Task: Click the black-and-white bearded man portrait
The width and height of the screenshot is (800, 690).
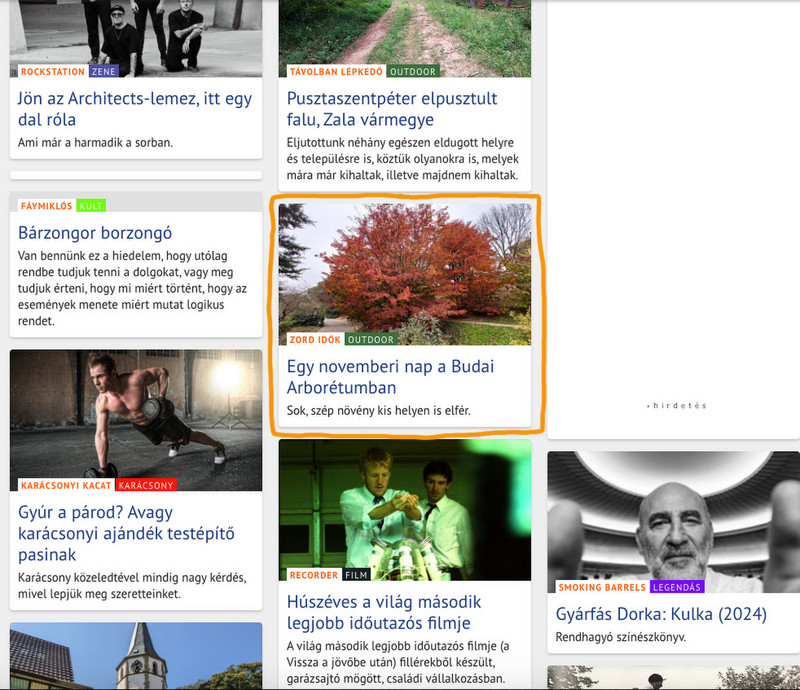Action: [x=673, y=522]
